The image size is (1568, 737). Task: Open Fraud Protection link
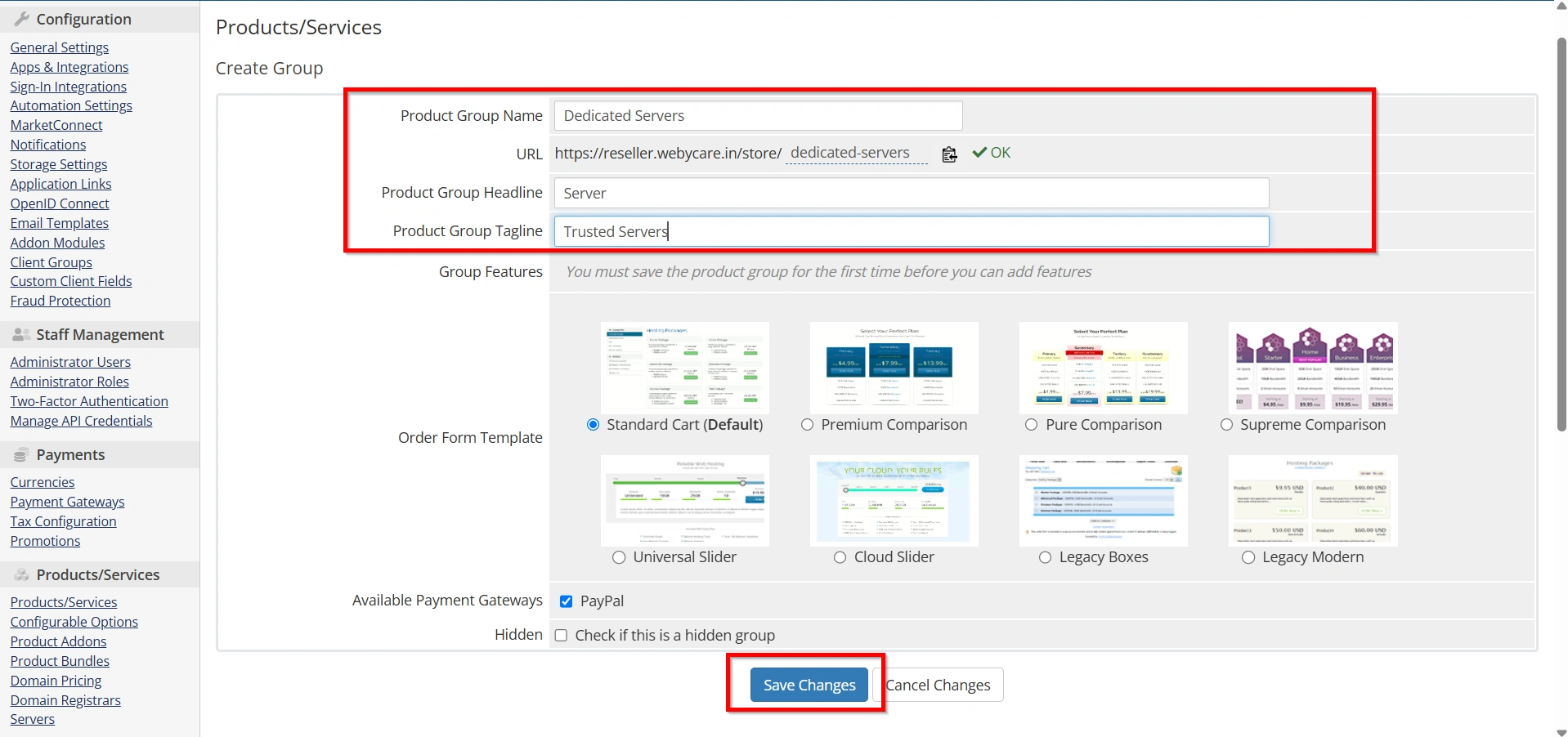[60, 301]
